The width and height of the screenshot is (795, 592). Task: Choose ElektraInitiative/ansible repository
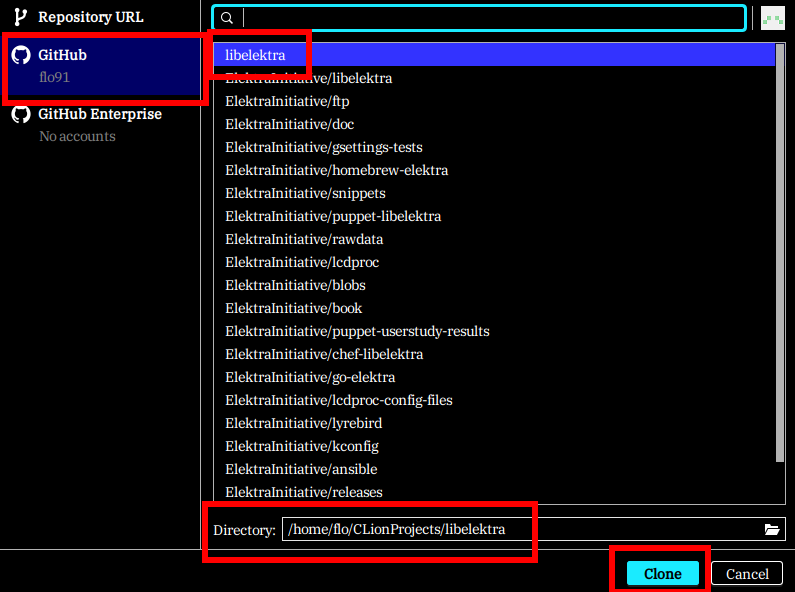(301, 469)
